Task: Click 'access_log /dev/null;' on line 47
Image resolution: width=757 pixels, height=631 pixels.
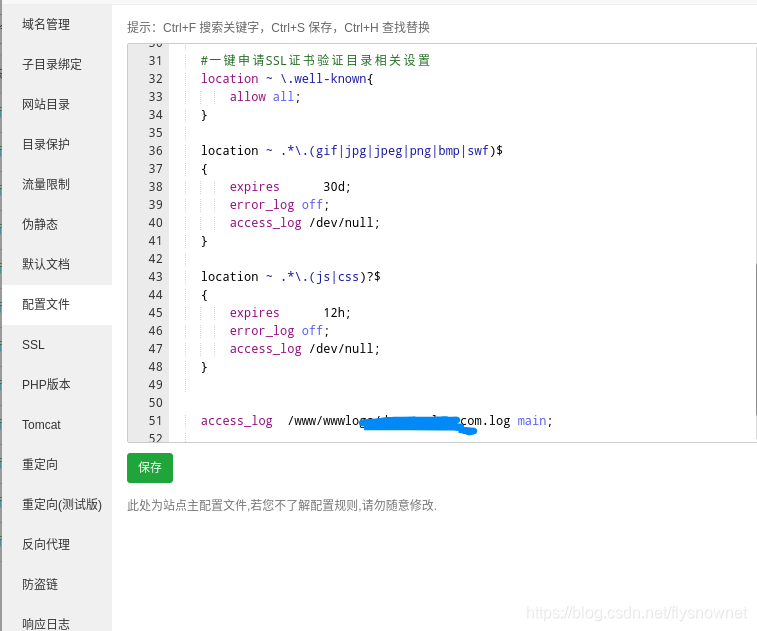Action: click(305, 349)
